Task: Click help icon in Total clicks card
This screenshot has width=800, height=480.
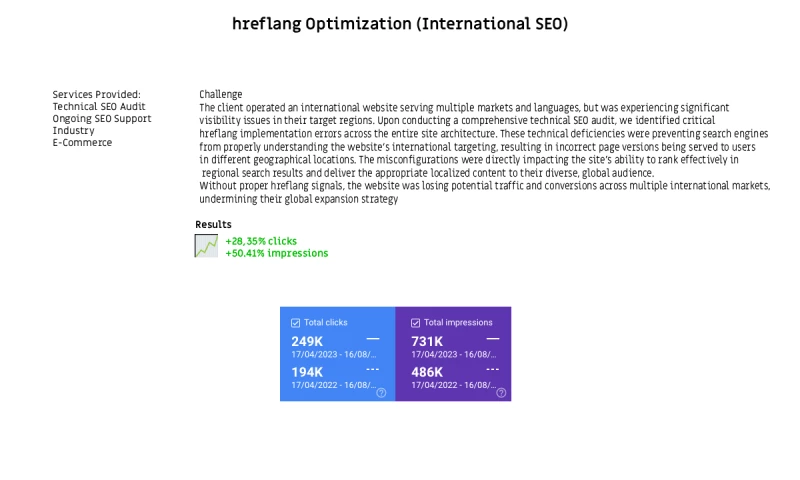Action: (381, 393)
